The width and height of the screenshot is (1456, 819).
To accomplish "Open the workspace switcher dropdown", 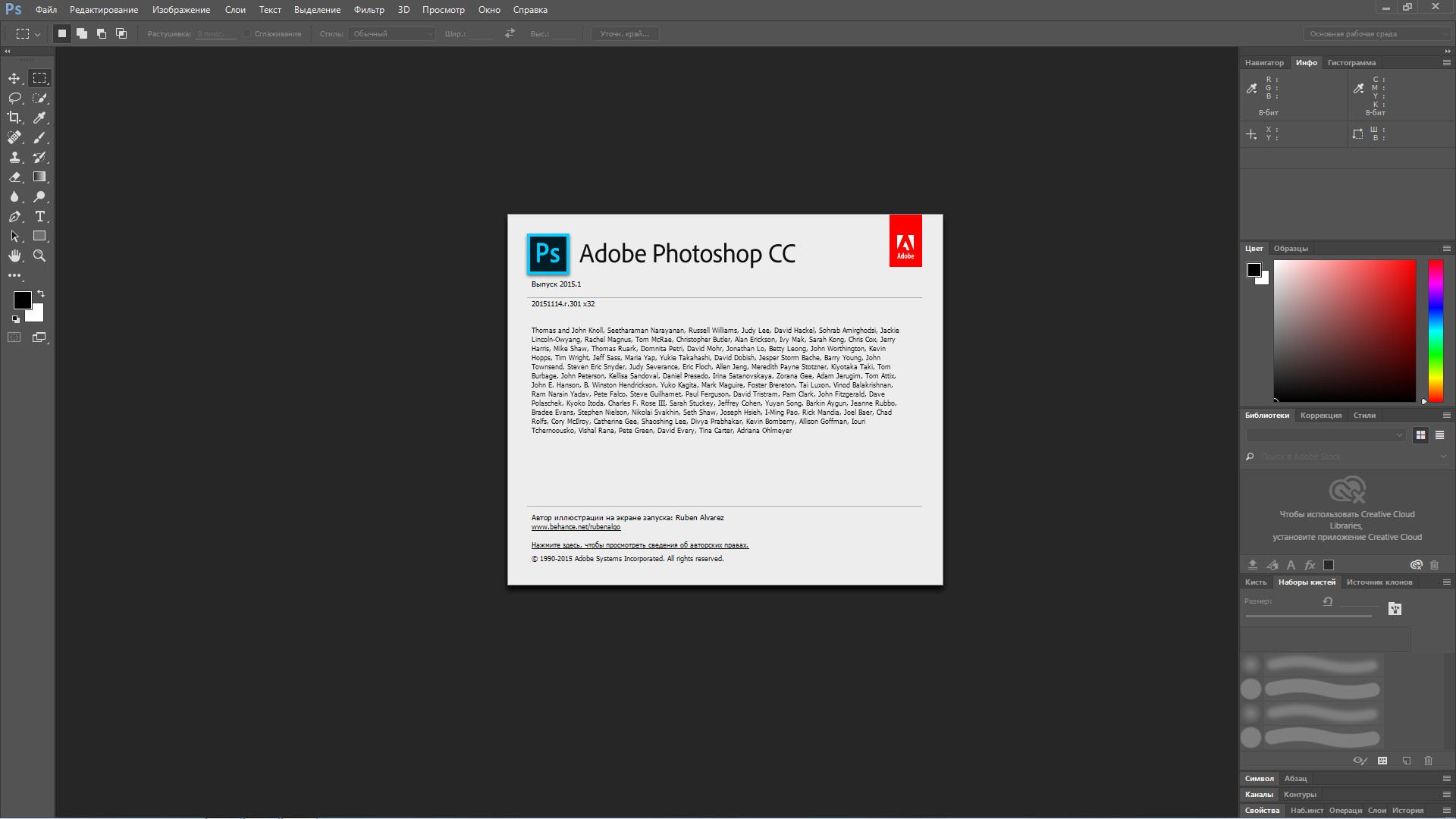I will point(1376,33).
